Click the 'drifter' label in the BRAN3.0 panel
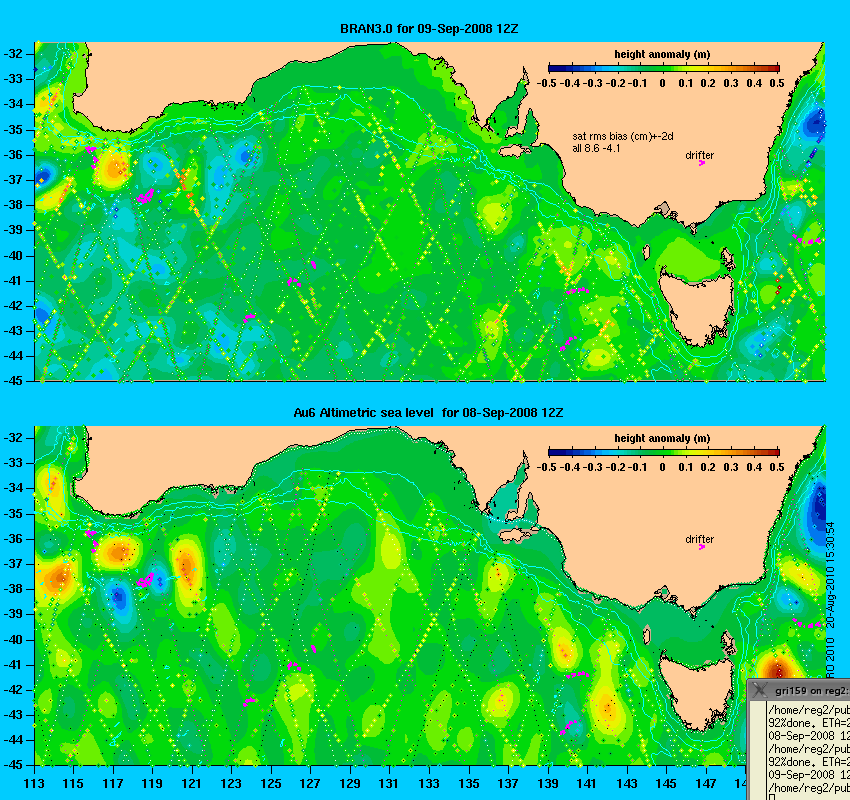Screen dimensions: 850x800 (x=699, y=155)
